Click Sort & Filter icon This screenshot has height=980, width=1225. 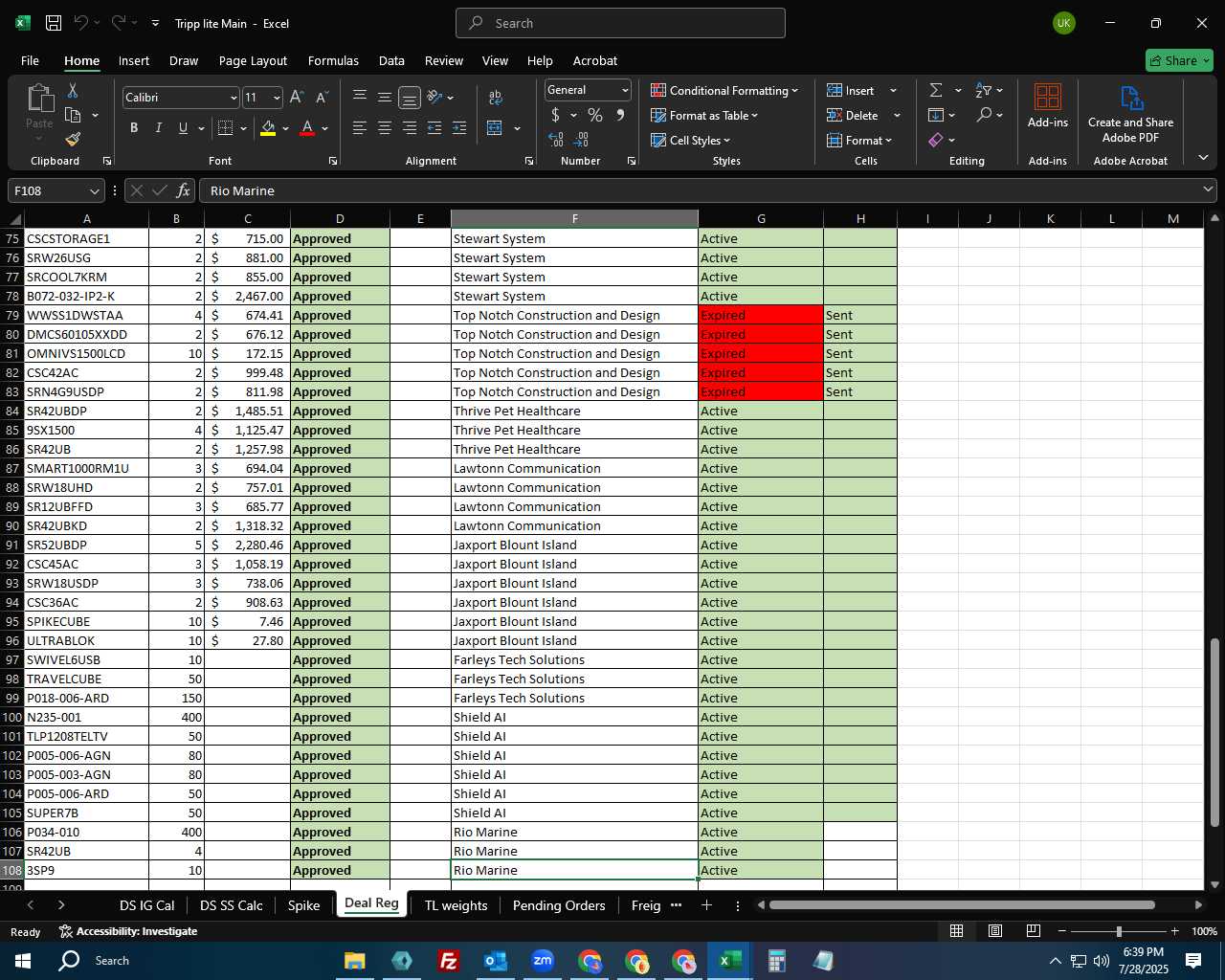click(984, 90)
